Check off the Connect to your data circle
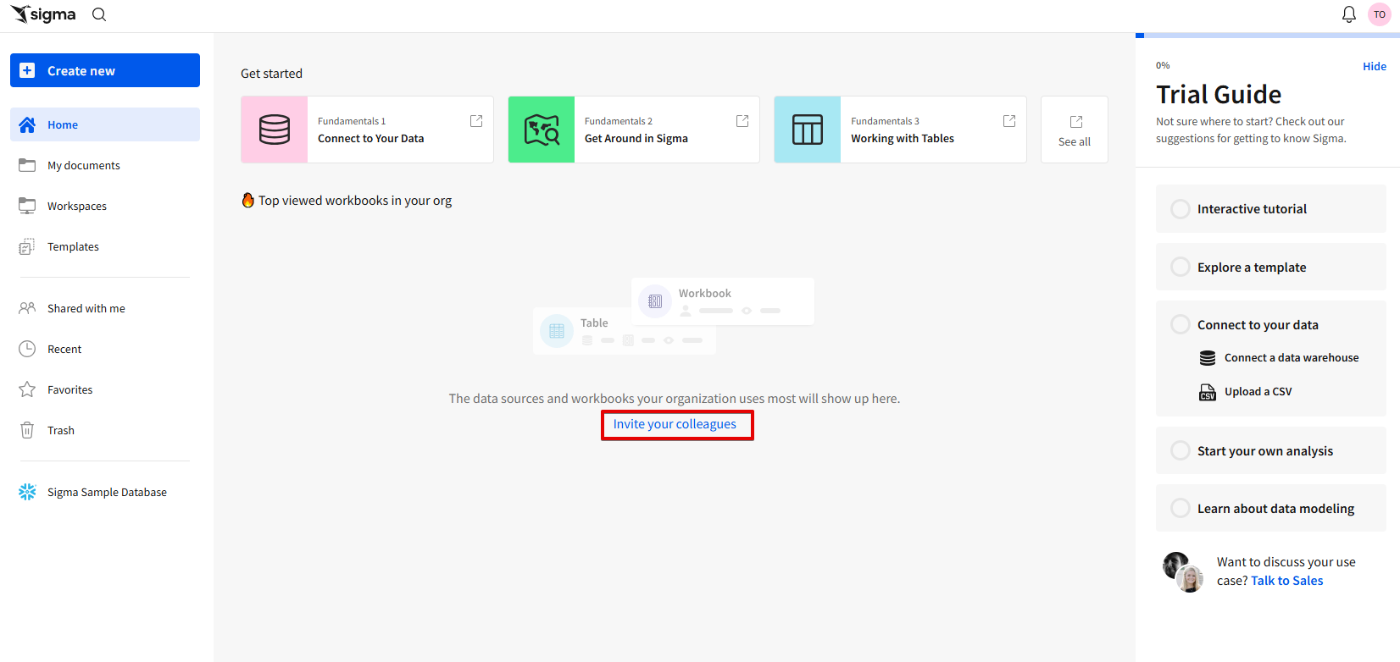1400x662 pixels. coord(1180,325)
